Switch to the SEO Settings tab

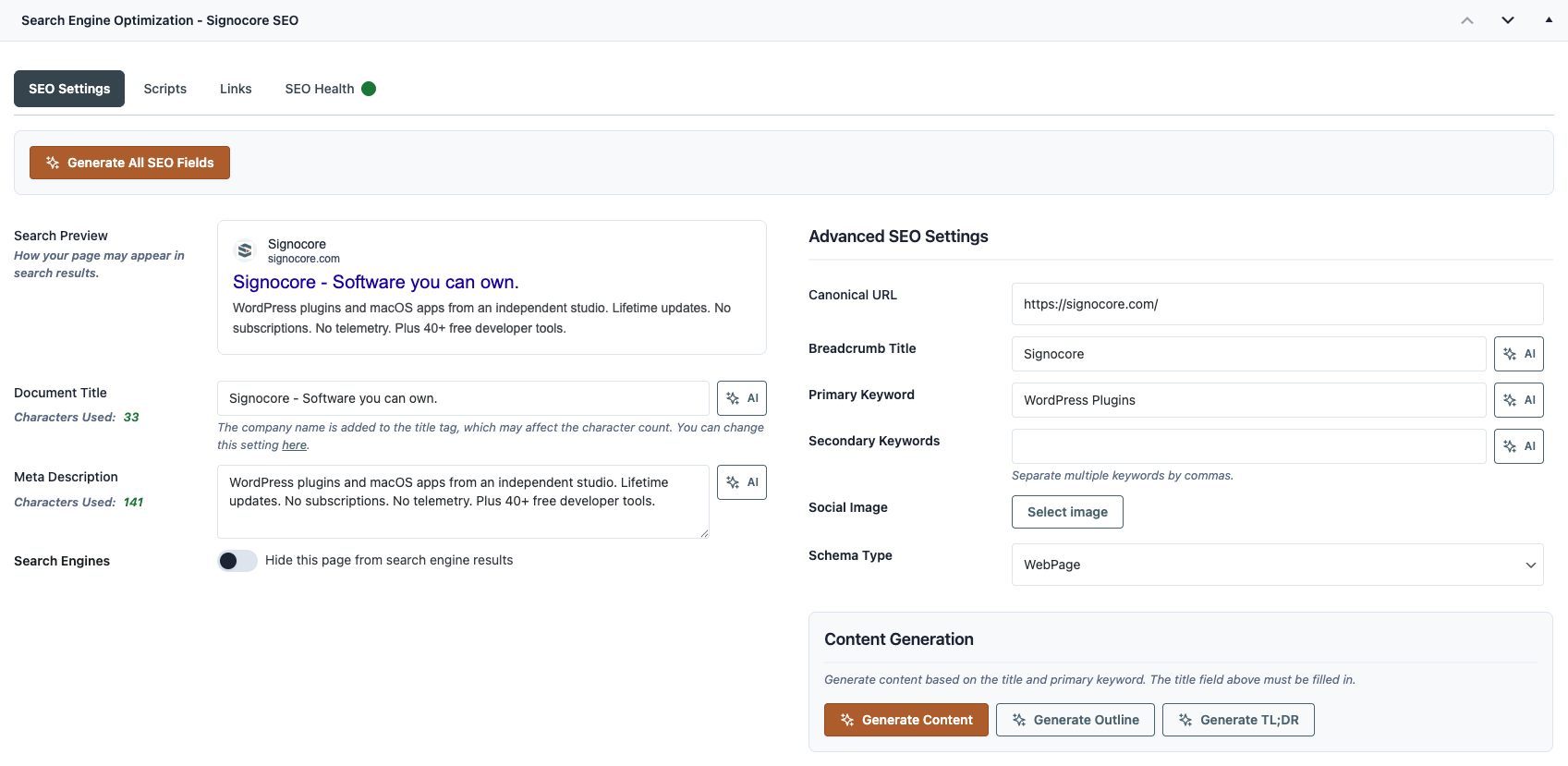pos(69,89)
